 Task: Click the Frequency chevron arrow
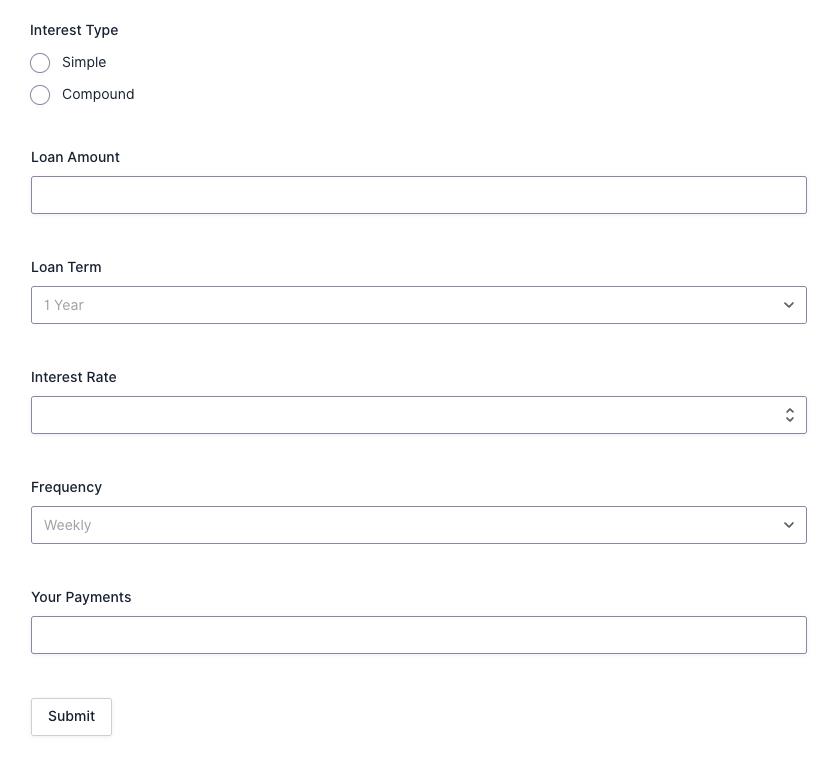pyautogui.click(x=789, y=525)
